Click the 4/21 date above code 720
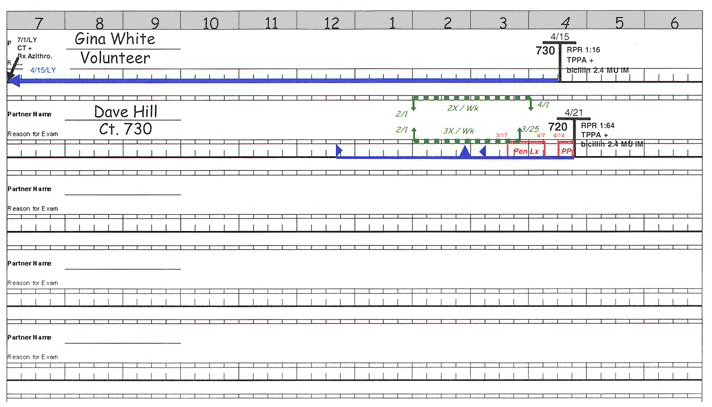Viewport: 712px width, 407px height. (x=573, y=114)
